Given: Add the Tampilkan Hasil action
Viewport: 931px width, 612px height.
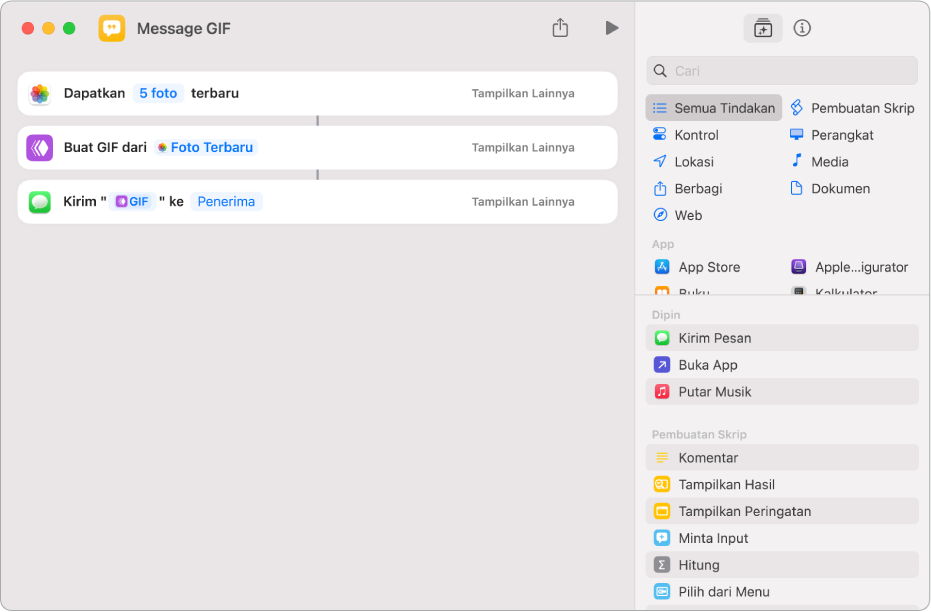Looking at the screenshot, I should tap(782, 484).
